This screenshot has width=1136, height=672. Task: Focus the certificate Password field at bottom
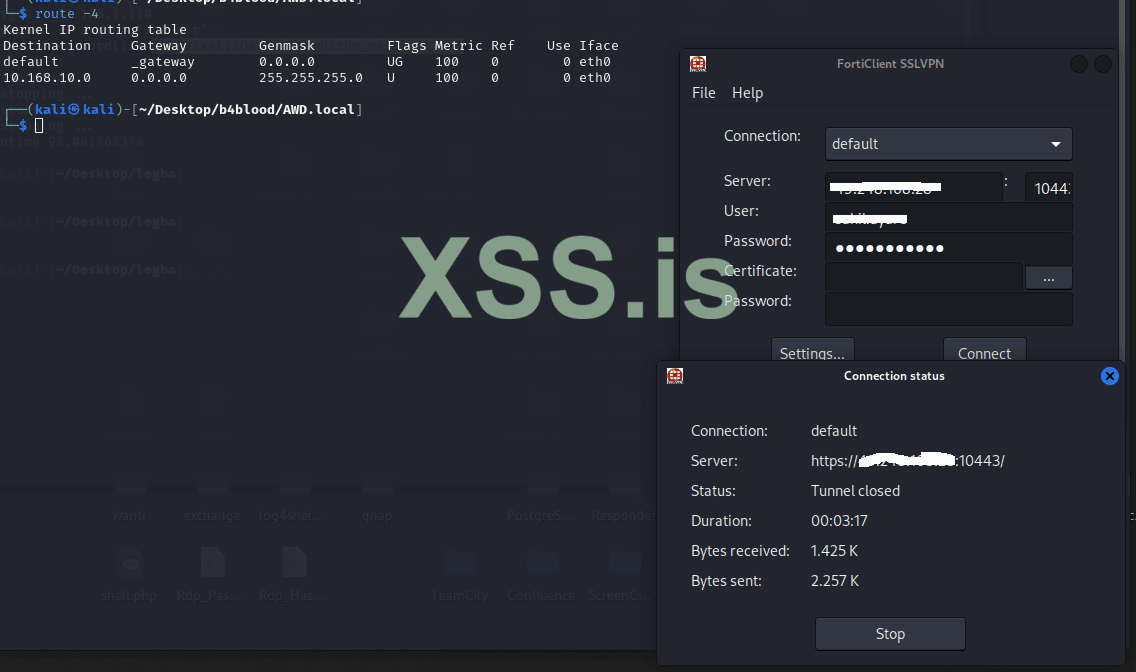948,308
